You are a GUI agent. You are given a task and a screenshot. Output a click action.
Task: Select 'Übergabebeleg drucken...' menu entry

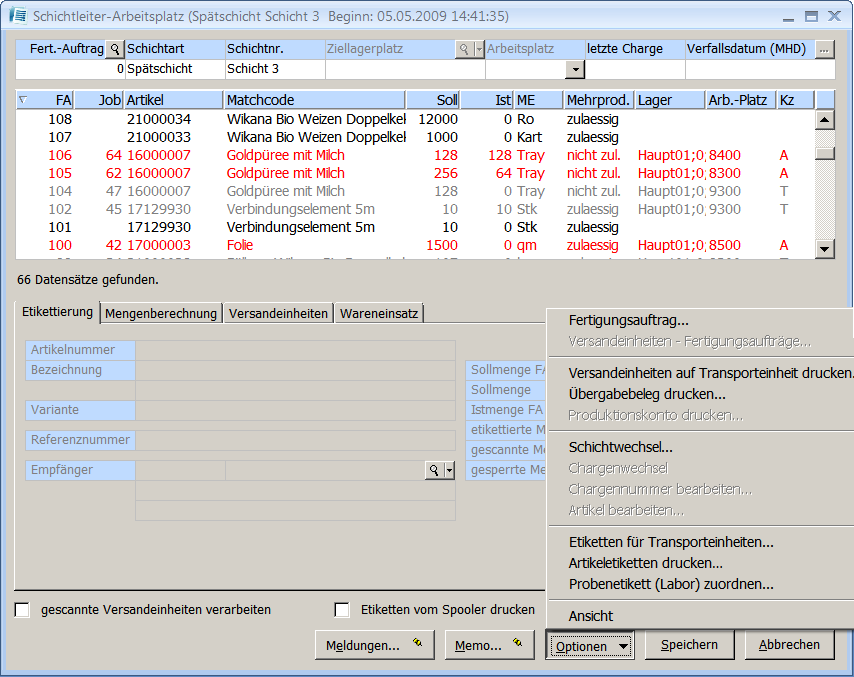pos(647,394)
